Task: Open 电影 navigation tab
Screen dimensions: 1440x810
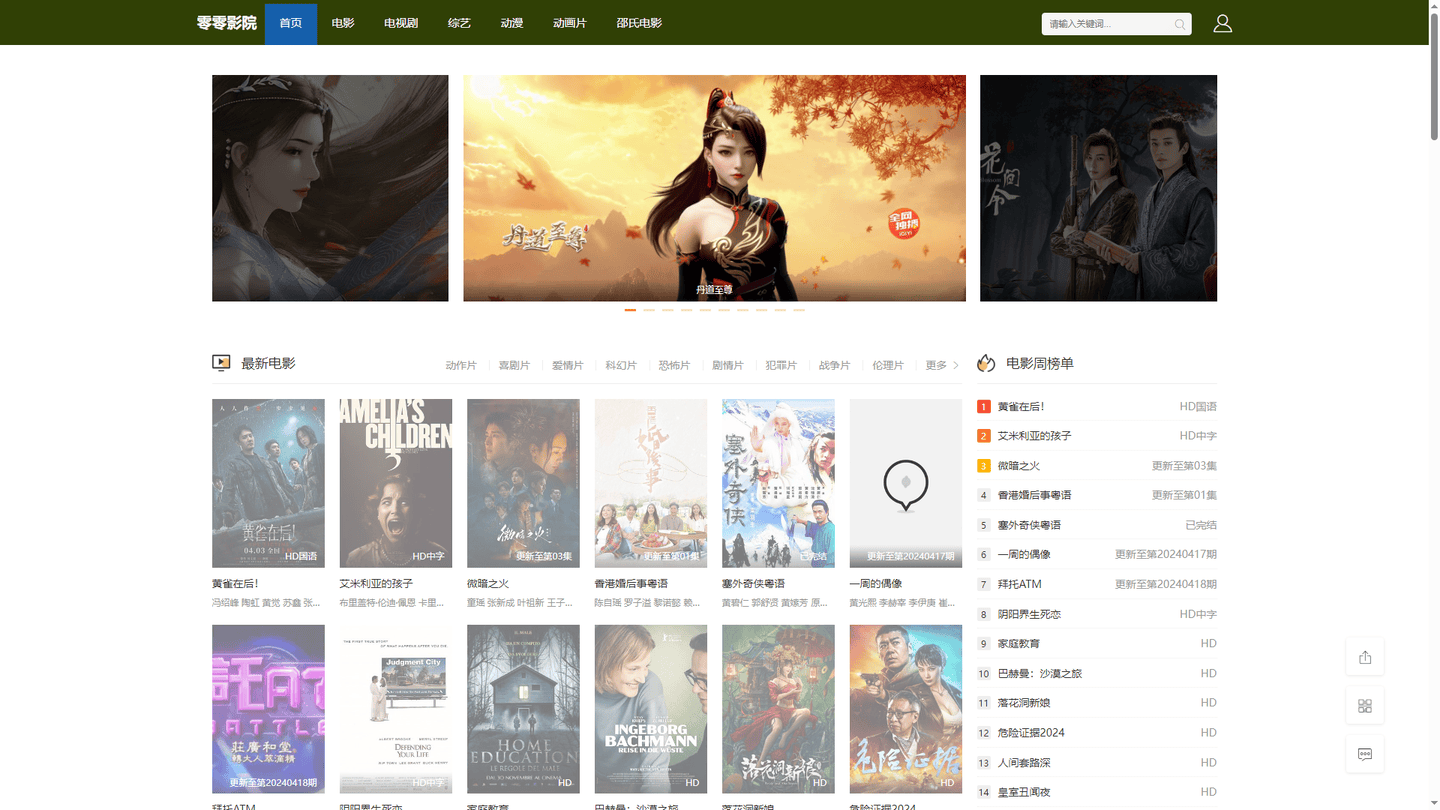Action: point(343,23)
